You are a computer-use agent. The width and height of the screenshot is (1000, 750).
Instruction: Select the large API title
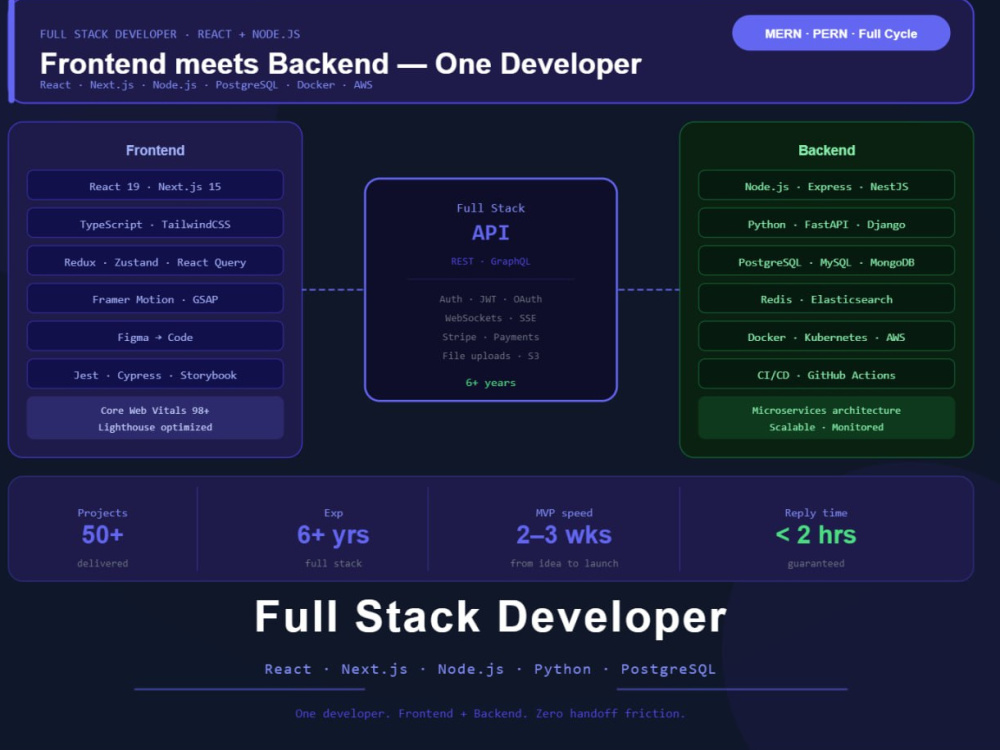click(490, 233)
